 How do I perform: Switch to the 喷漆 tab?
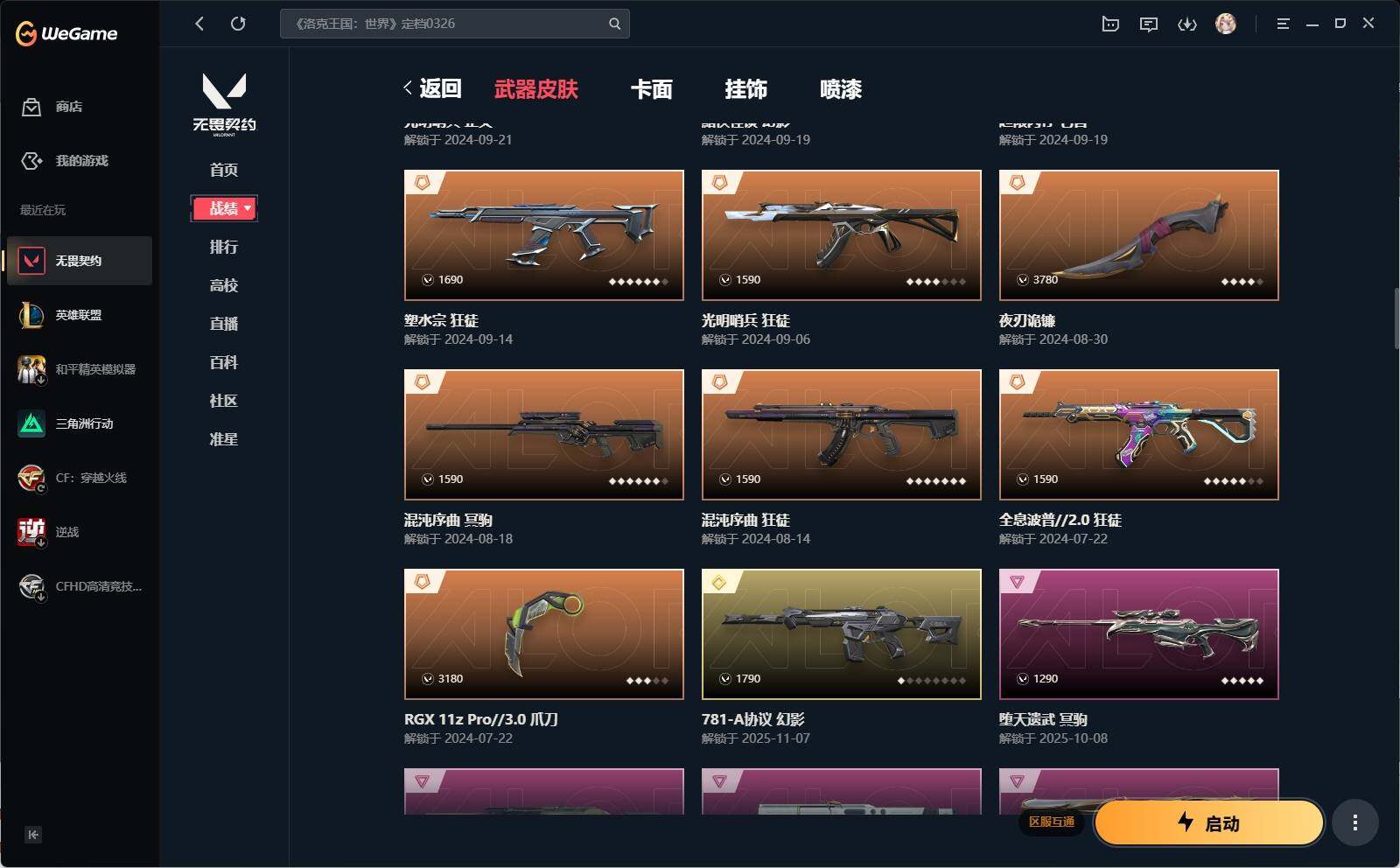(841, 89)
